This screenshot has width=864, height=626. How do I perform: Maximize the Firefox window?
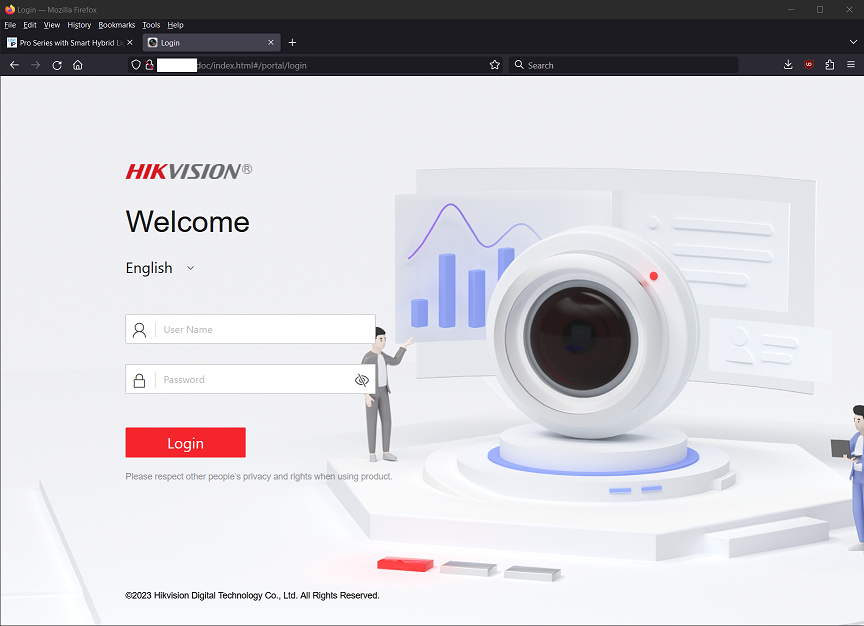pyautogui.click(x=820, y=9)
